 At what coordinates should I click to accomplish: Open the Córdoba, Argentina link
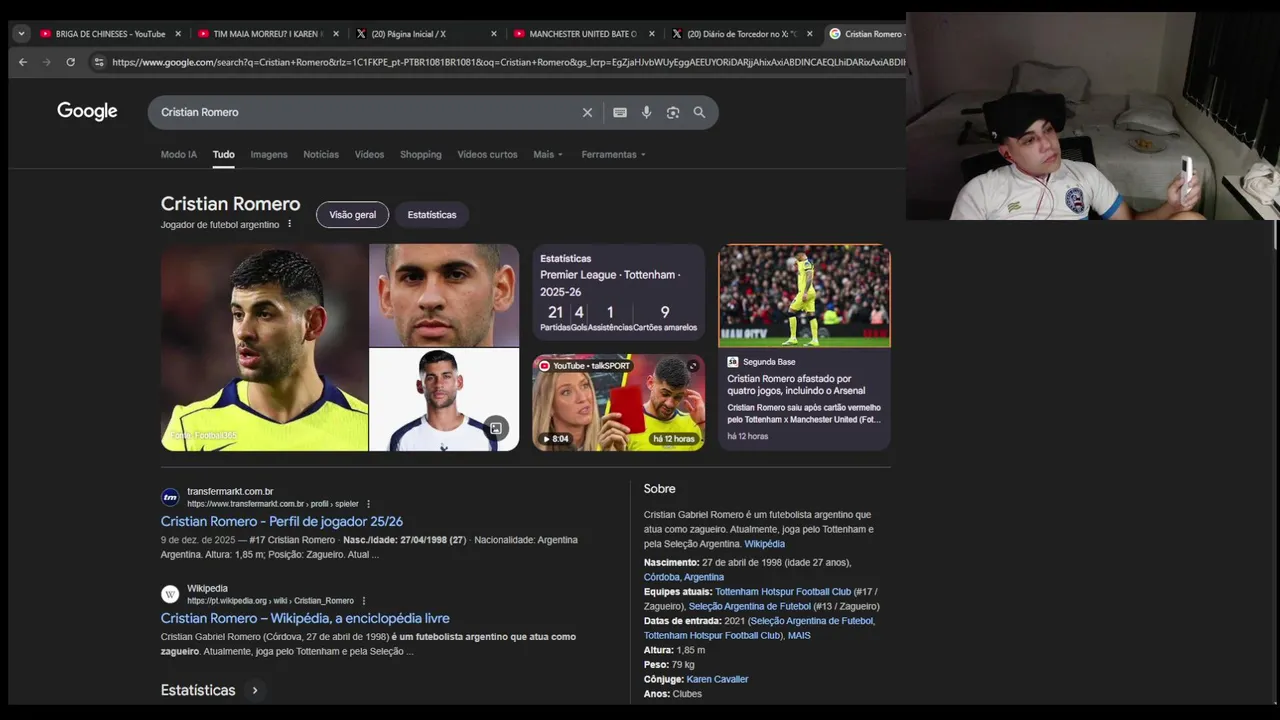click(x=684, y=577)
